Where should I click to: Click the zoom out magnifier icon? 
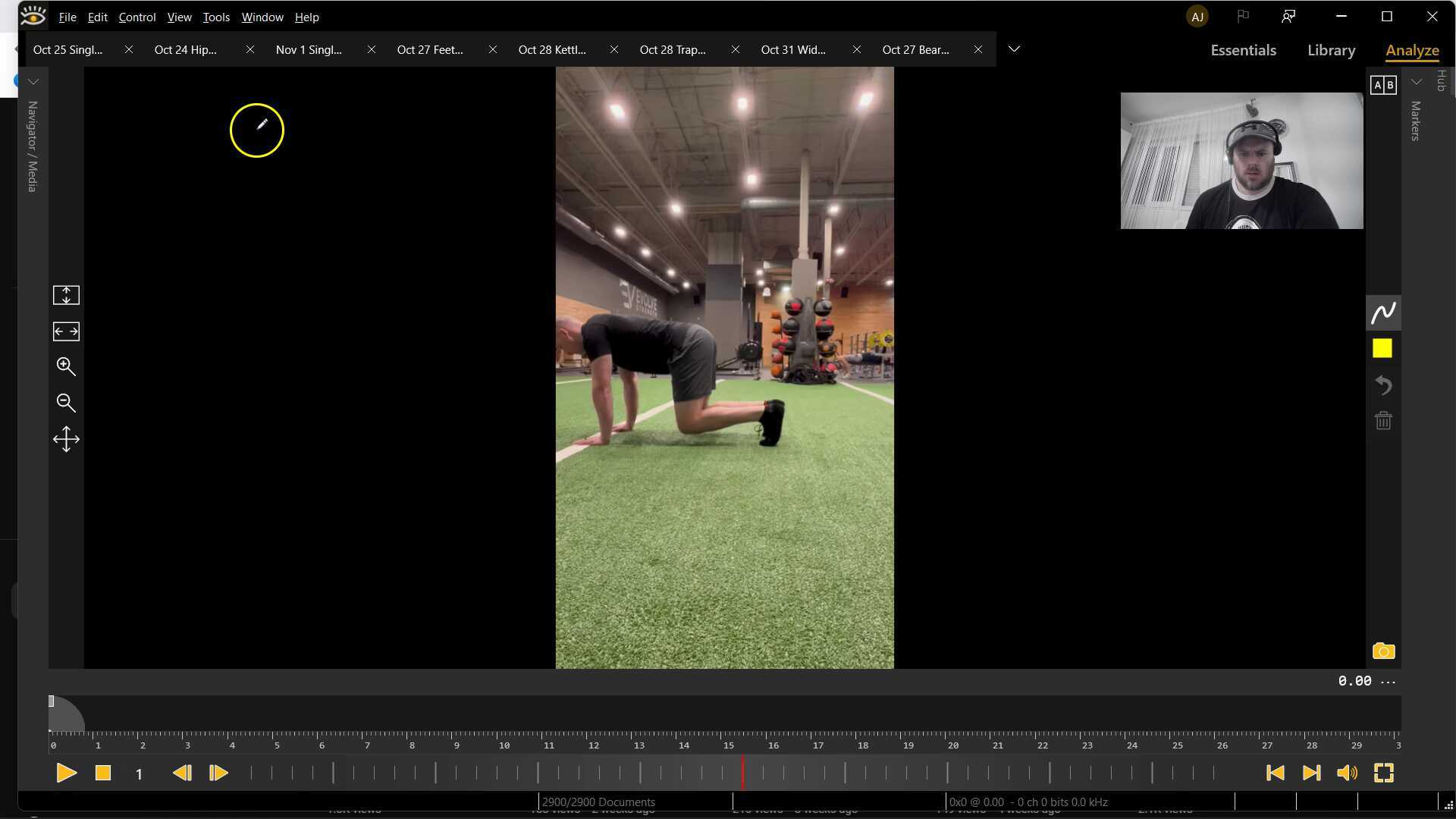pyautogui.click(x=66, y=403)
